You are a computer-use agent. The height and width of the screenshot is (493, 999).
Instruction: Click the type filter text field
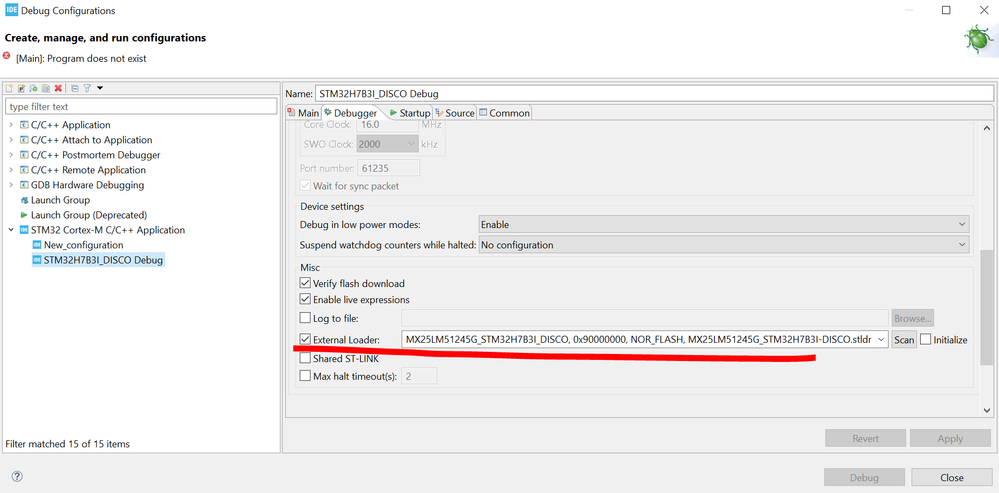[x=141, y=106]
